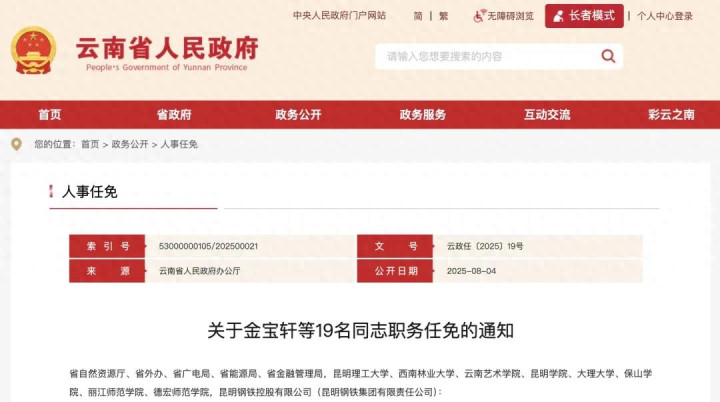Screen dimensions: 720x402
Task: Click the 索引号 label cell
Action: (107, 246)
